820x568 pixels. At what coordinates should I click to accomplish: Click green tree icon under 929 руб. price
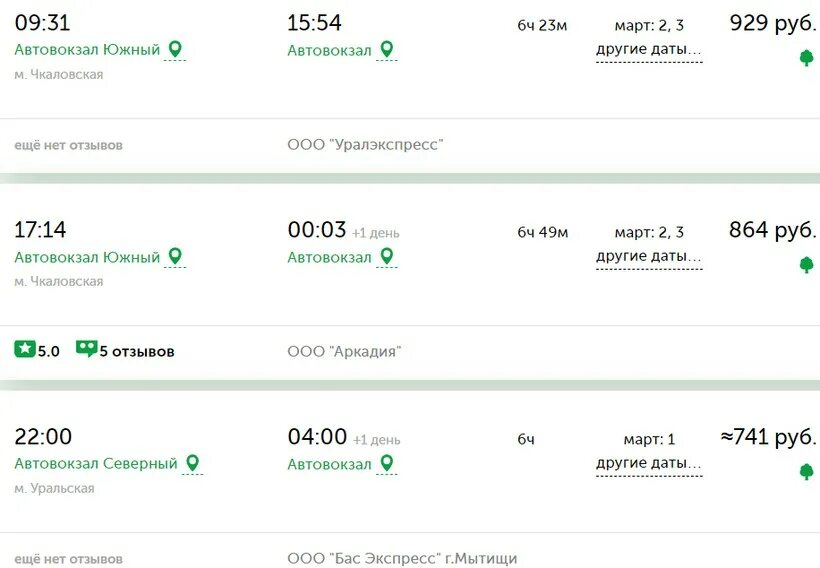coord(807,58)
